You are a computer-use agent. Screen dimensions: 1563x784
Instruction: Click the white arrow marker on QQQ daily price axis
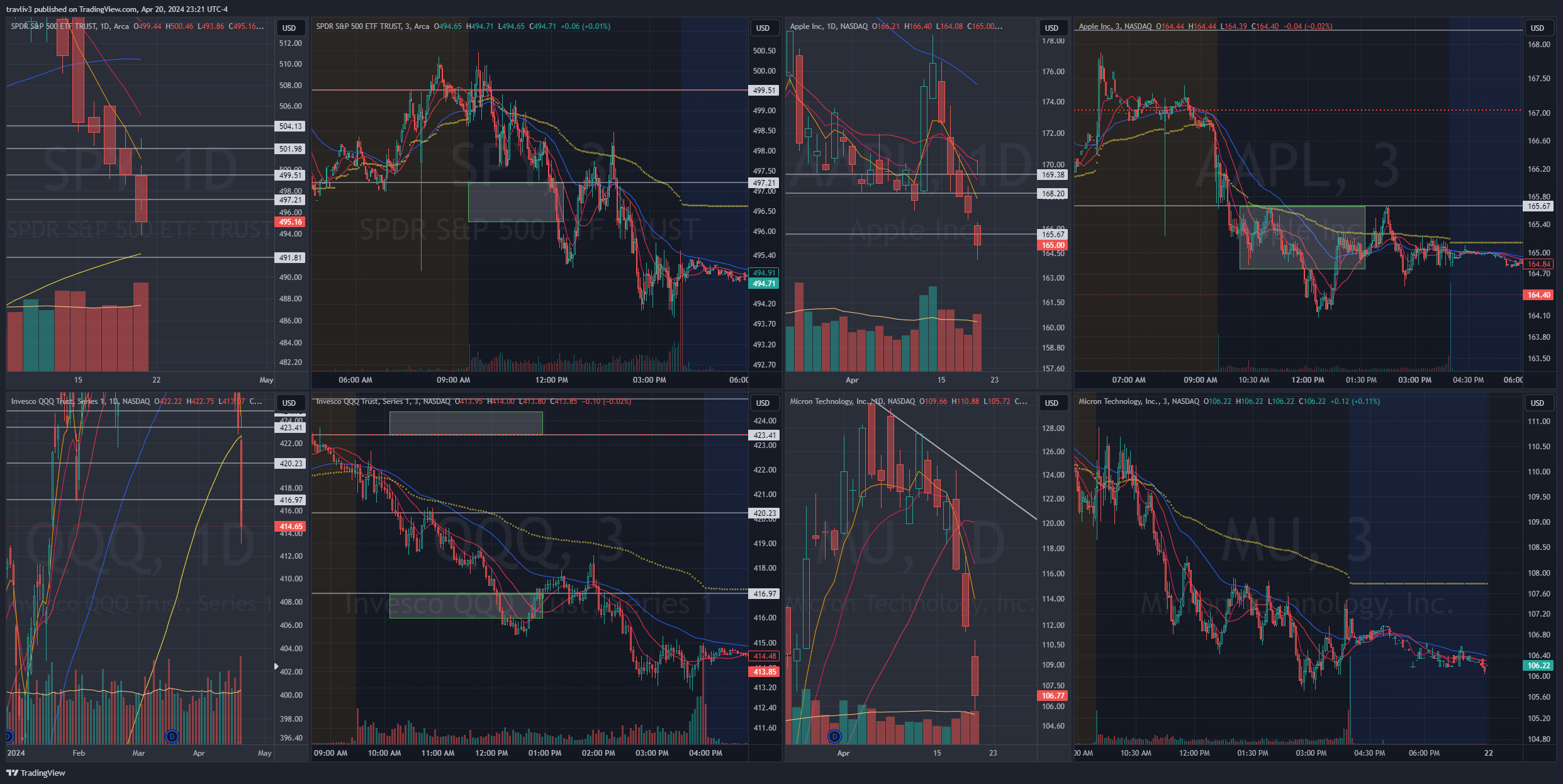pos(276,666)
